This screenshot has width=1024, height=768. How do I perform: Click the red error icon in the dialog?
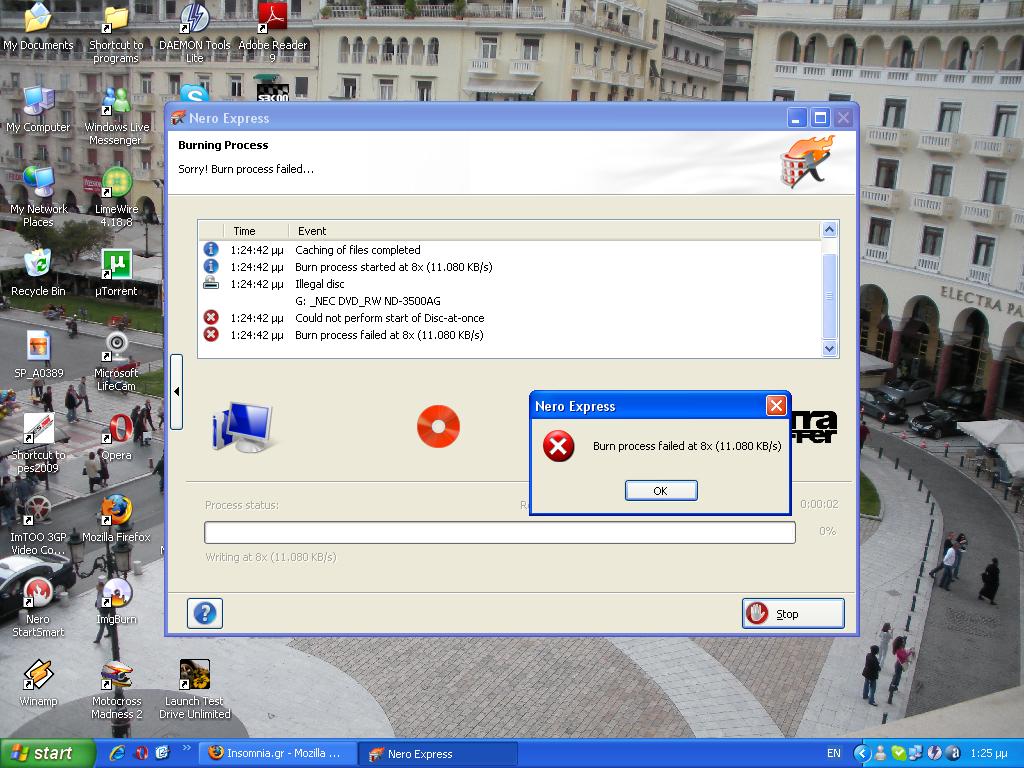click(558, 446)
